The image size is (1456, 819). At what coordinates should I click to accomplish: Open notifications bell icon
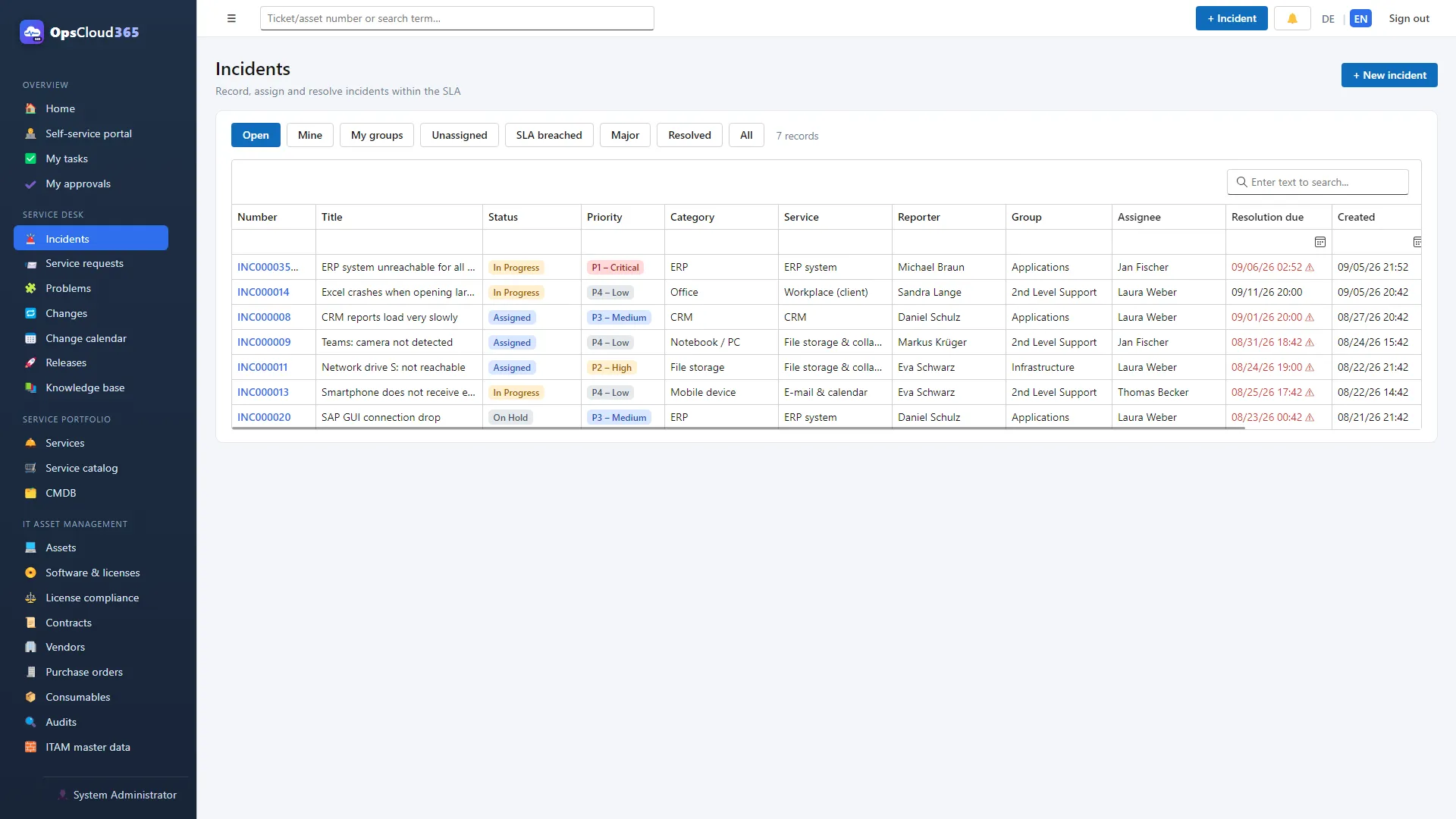click(1292, 18)
